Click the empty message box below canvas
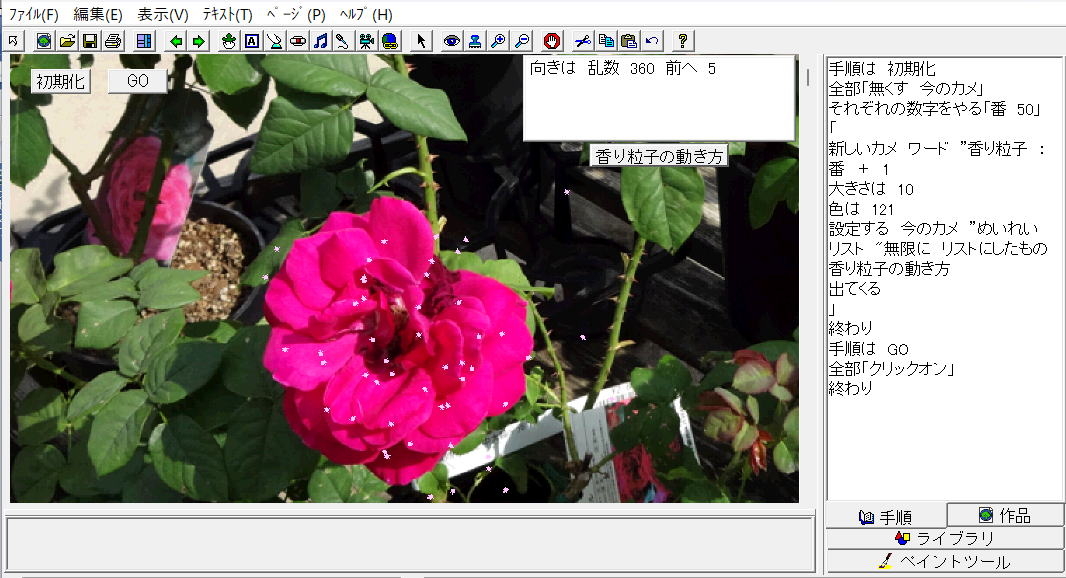 [410, 544]
